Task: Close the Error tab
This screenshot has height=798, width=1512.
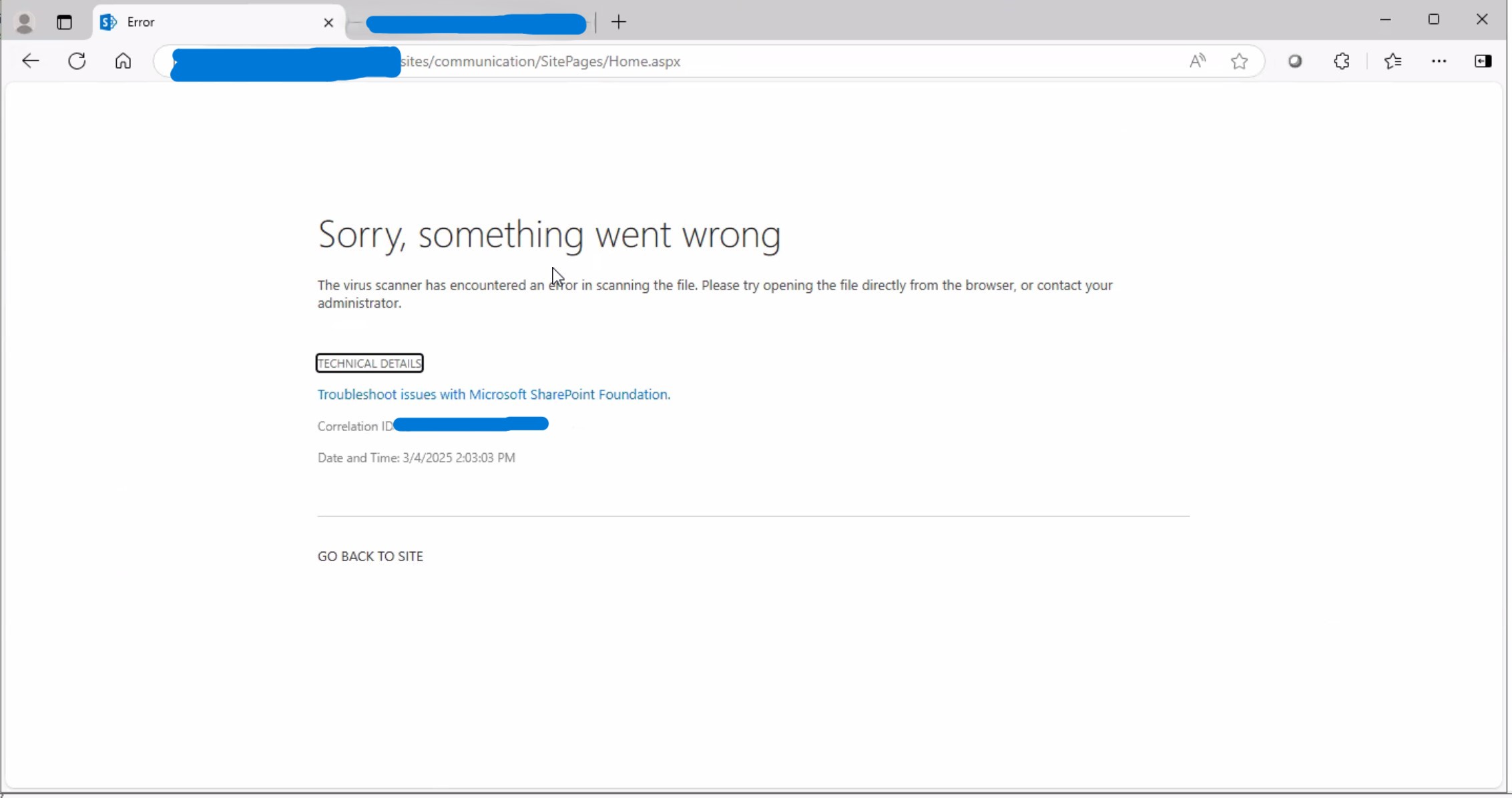Action: pyautogui.click(x=328, y=23)
